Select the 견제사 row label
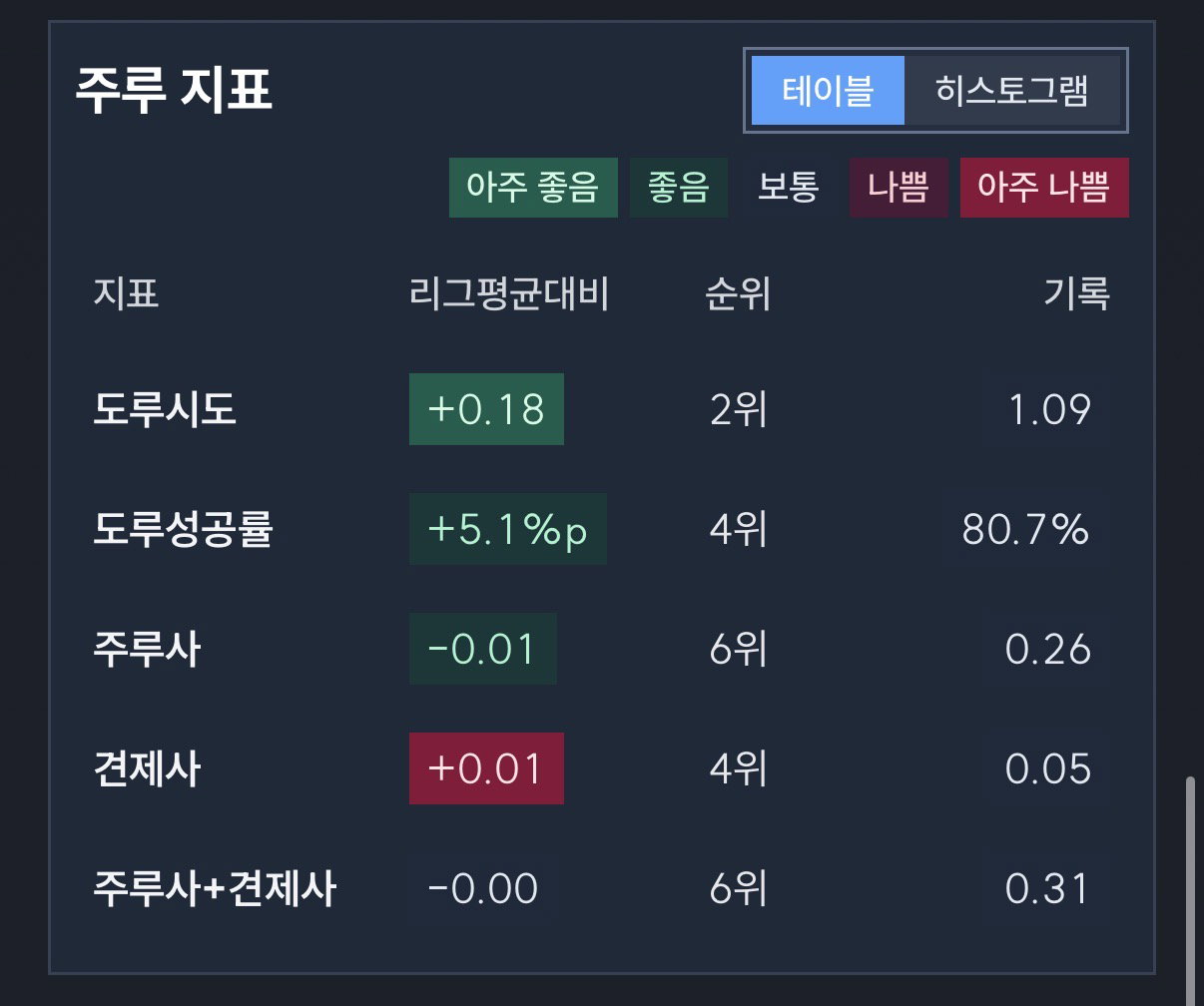 pyautogui.click(x=147, y=768)
